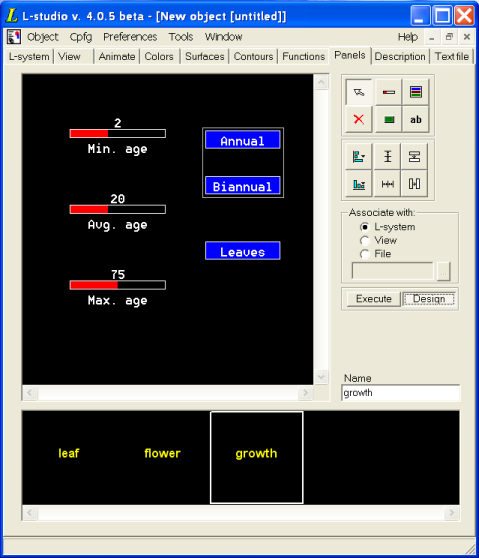This screenshot has height=558, width=479.
Task: Click the file browse '...' button
Action: coord(443,272)
